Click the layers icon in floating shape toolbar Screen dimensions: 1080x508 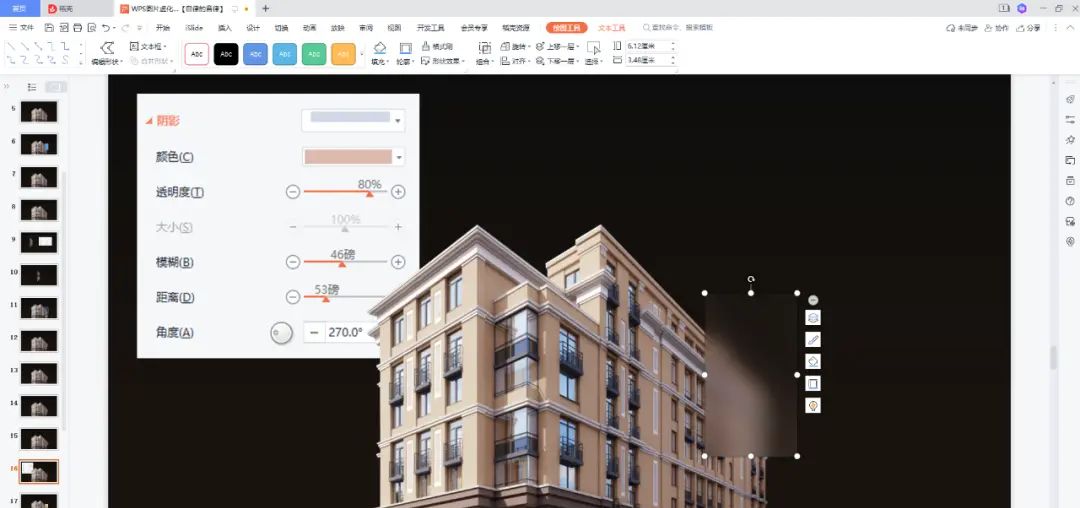click(813, 317)
